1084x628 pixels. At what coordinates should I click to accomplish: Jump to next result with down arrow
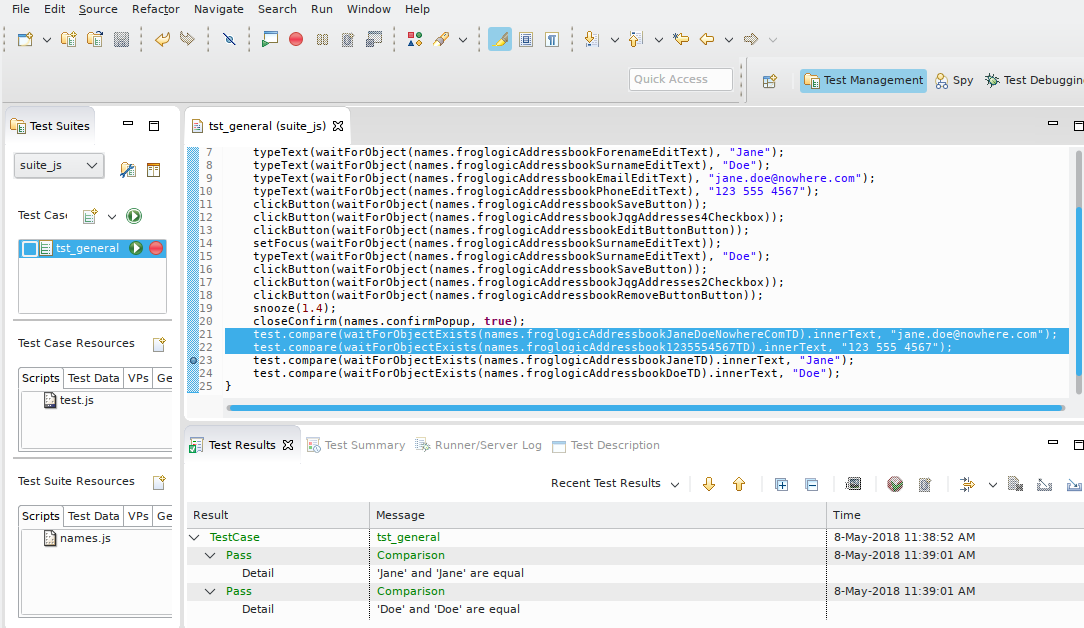click(709, 484)
